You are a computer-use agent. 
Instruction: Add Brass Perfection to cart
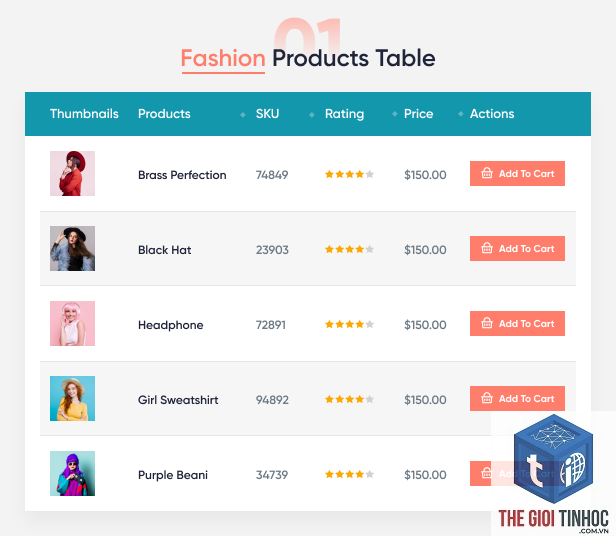click(x=517, y=173)
